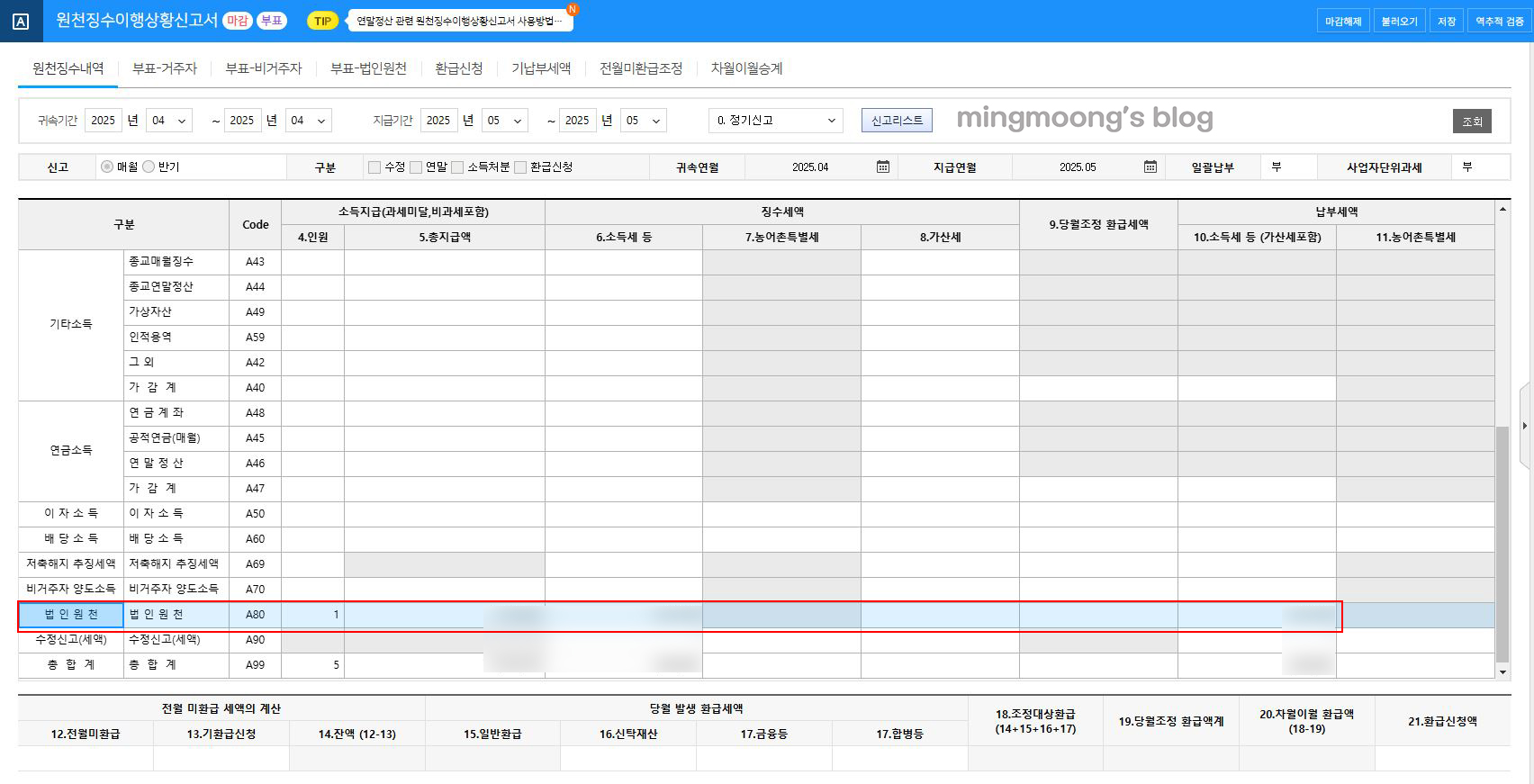1534x784 pixels.
Task: Select the 반기 radio button
Action: (x=149, y=167)
